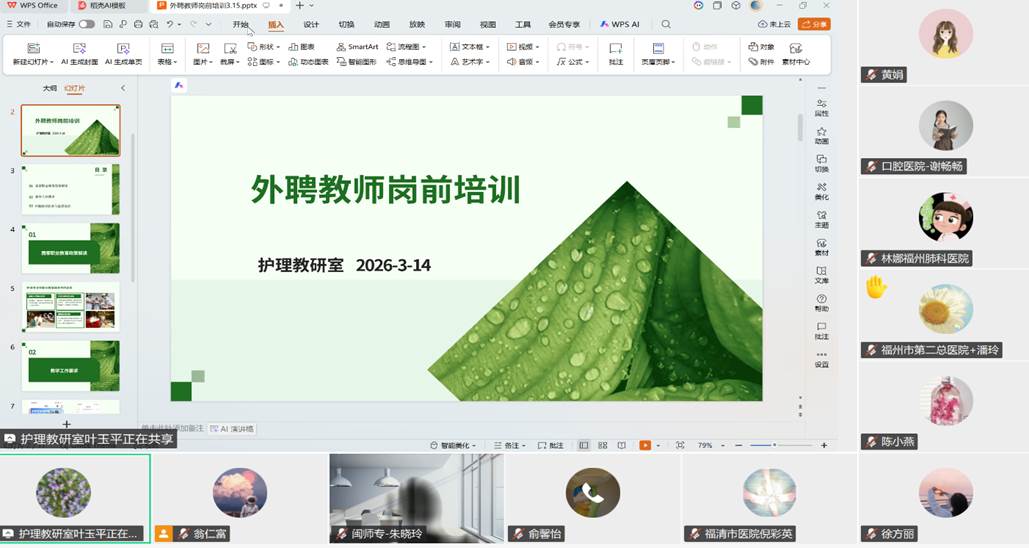The height and width of the screenshot is (548, 1029).
Task: Click the 动画 icon in right sidebar
Action: 821,135
